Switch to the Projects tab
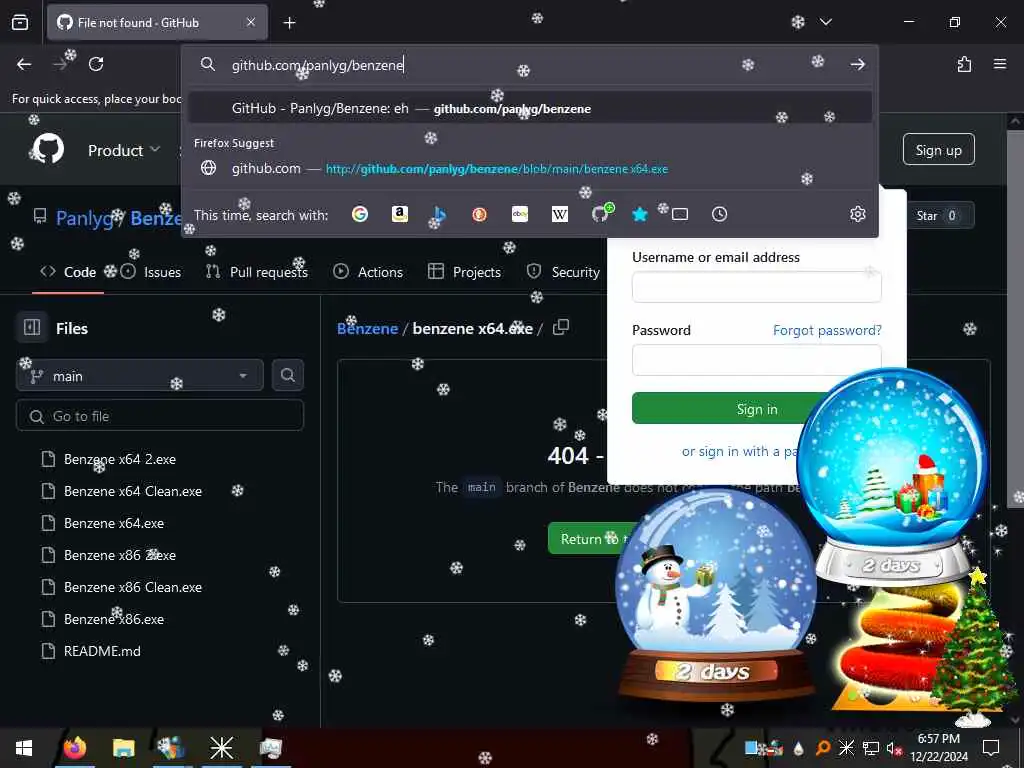This screenshot has width=1024, height=768. tap(464, 272)
